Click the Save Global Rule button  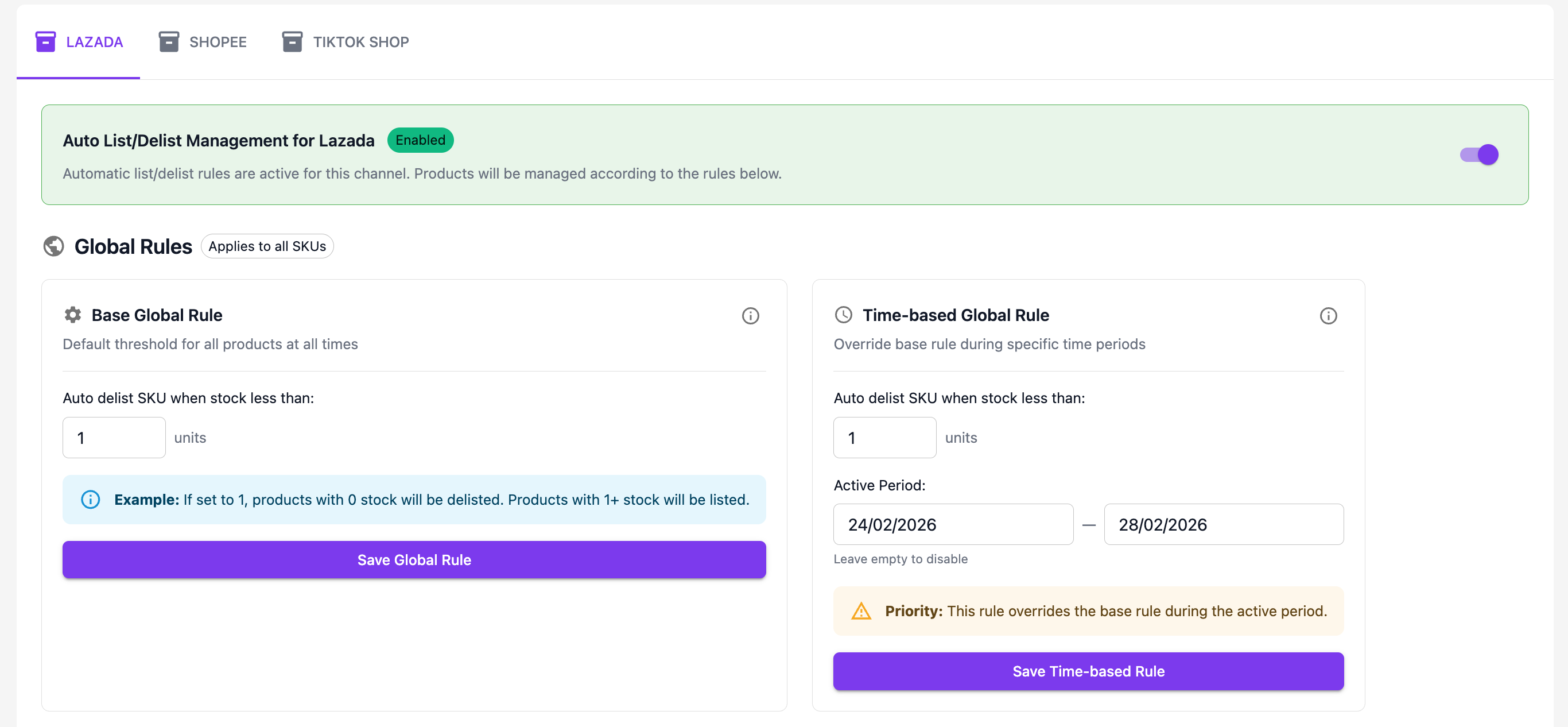pos(414,559)
